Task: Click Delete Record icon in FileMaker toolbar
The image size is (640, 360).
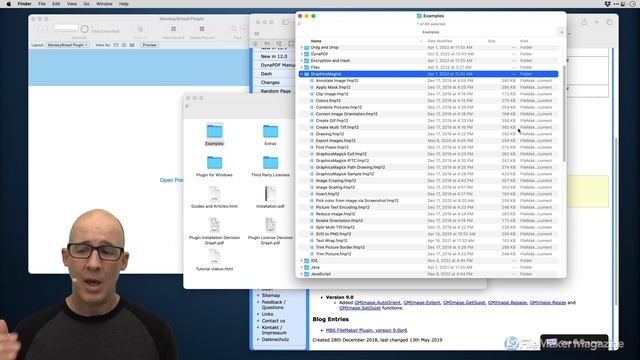Action: click(x=202, y=29)
